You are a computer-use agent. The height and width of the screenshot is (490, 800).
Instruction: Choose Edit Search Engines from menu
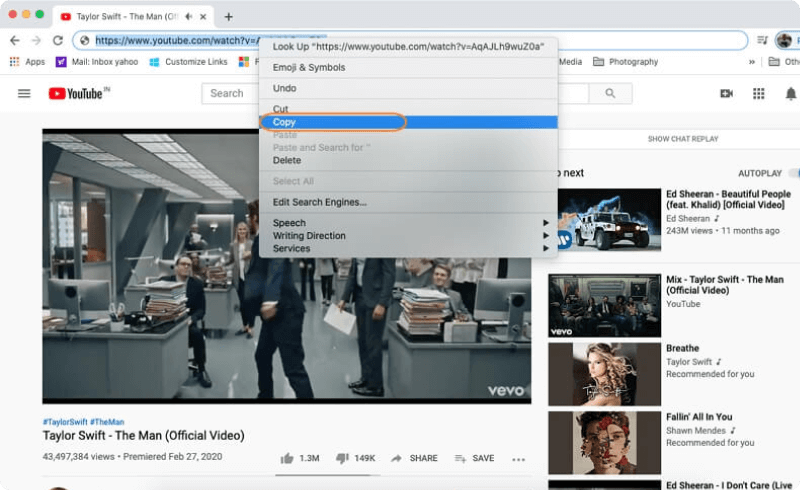point(319,202)
